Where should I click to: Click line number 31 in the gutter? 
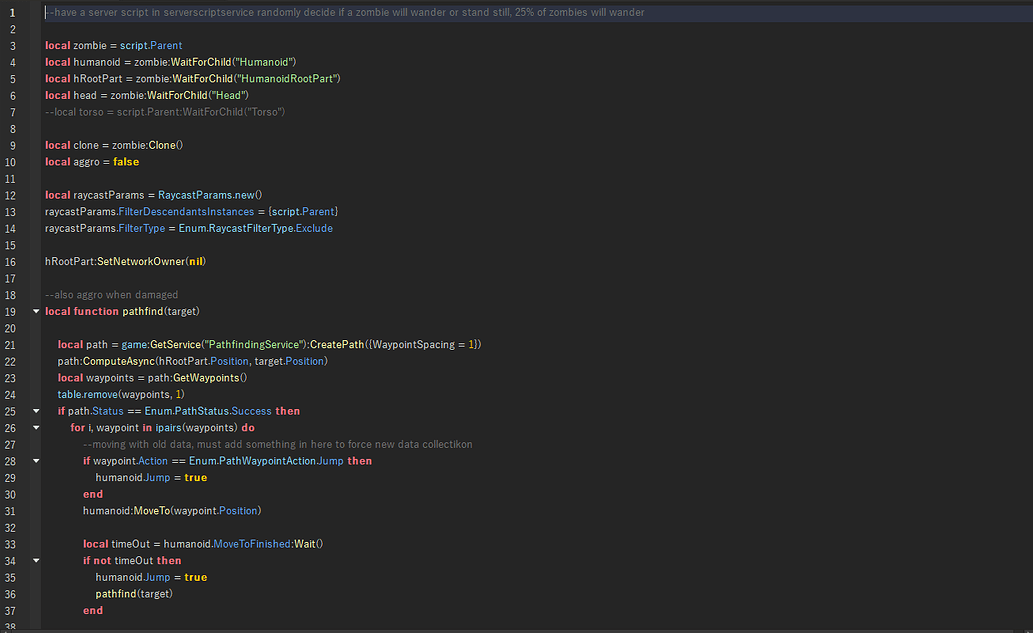[11, 511]
